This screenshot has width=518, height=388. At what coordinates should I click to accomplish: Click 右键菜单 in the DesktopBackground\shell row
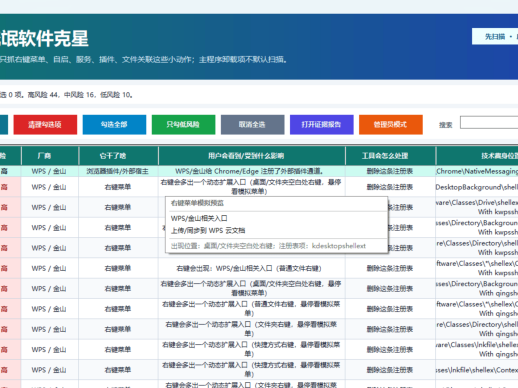(x=118, y=187)
